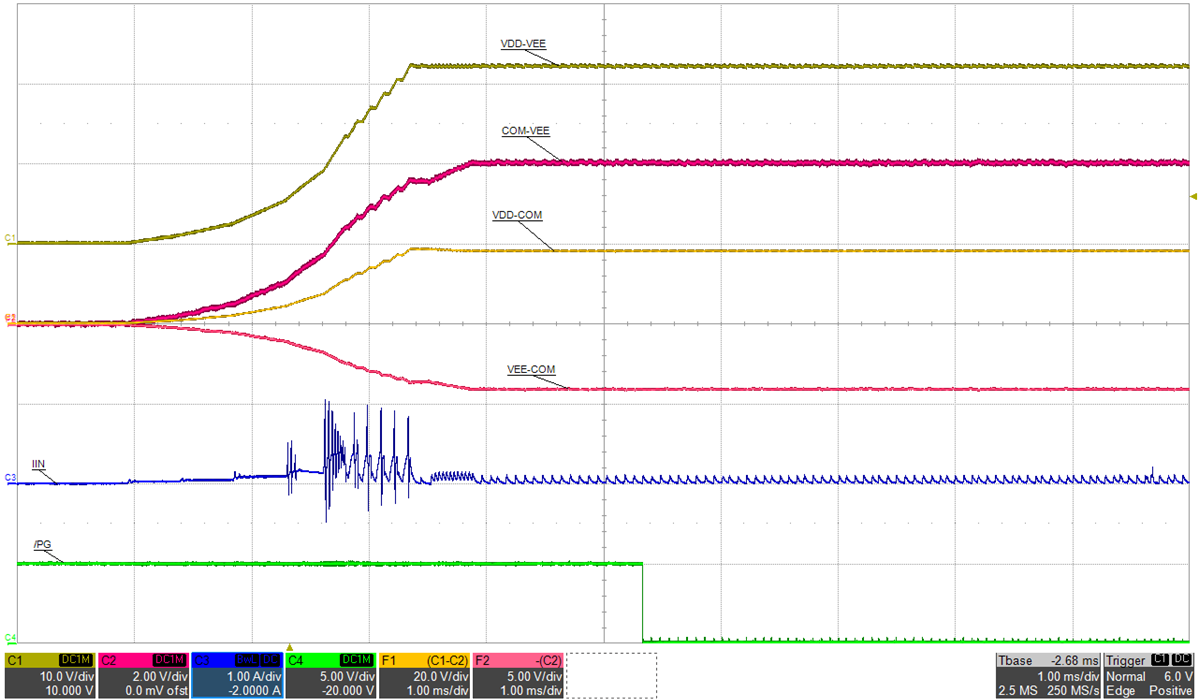1200x700 pixels.
Task: Click the trigger position triangle above the descriptors
Action: point(290,648)
